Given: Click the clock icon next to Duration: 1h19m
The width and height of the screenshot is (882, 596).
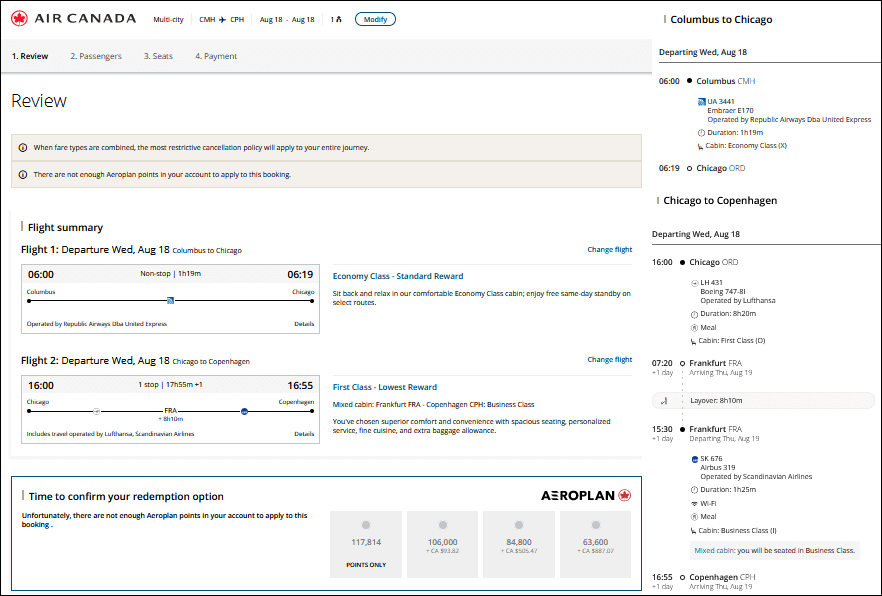Looking at the screenshot, I should pos(701,133).
